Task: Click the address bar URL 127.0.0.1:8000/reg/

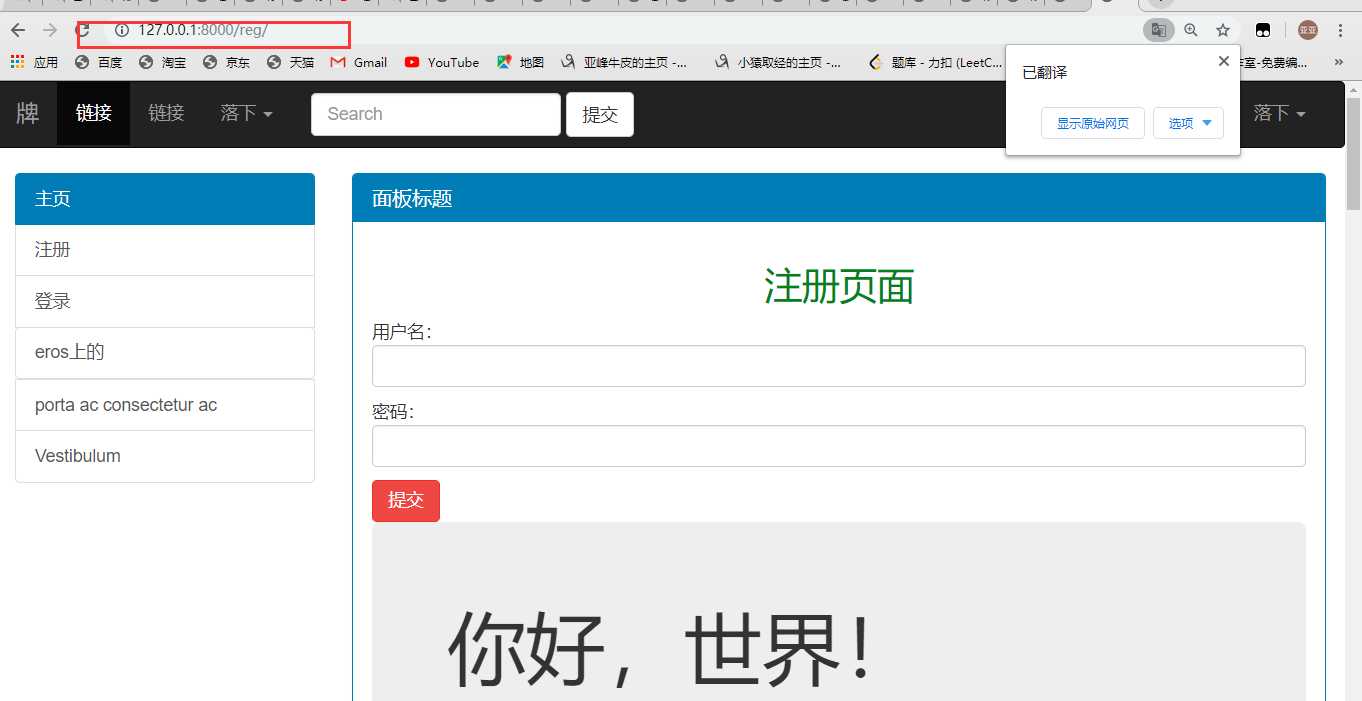Action: pos(203,30)
